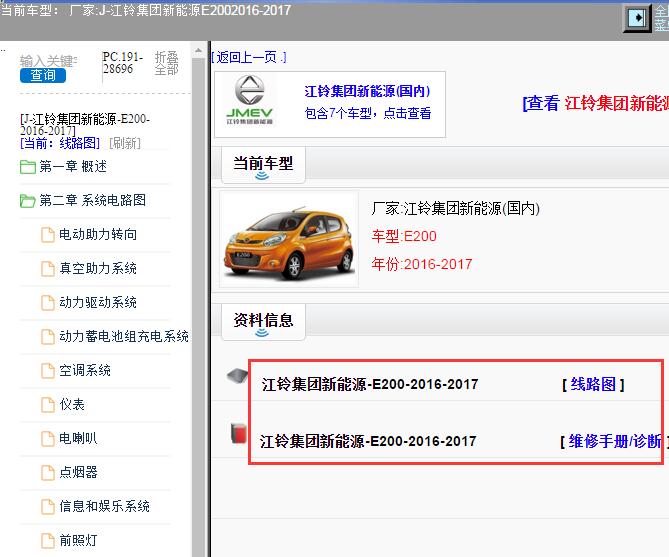Click 折叠全部 to collapse all chapters

(x=166, y=63)
